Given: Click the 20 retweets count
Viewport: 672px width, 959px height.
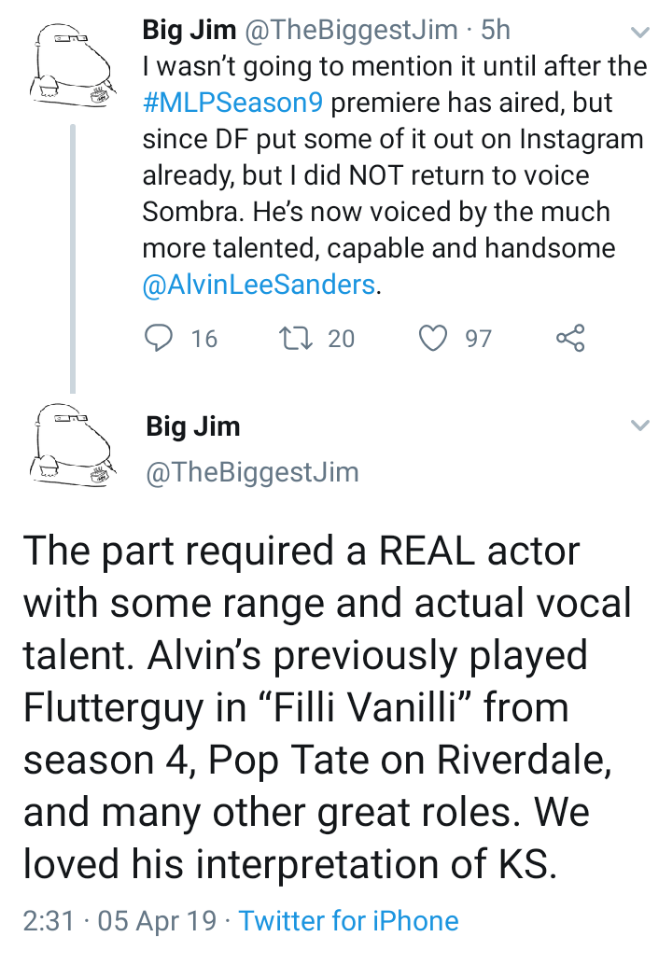Looking at the screenshot, I should [x=341, y=339].
